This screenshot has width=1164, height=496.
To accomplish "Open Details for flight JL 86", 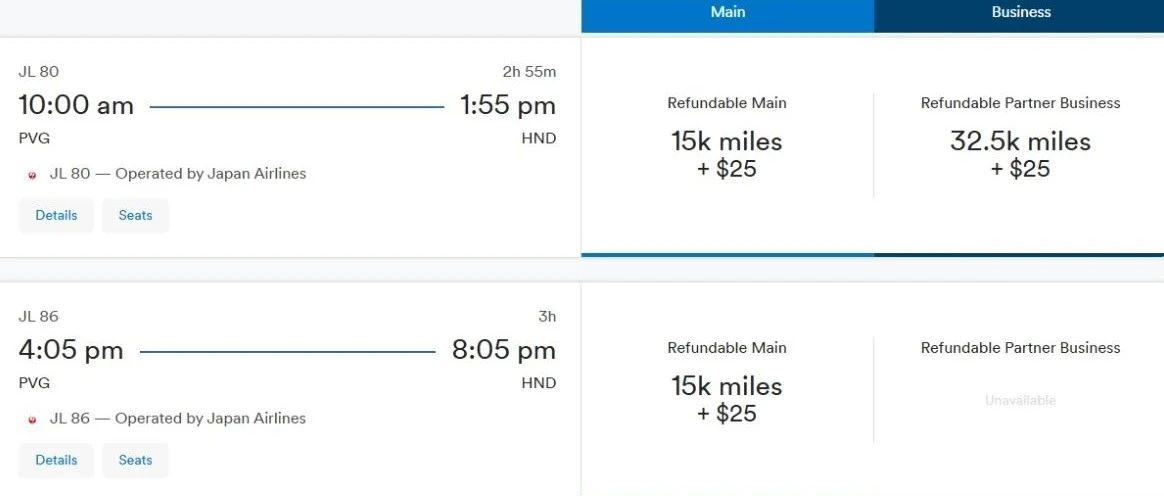I will [56, 460].
